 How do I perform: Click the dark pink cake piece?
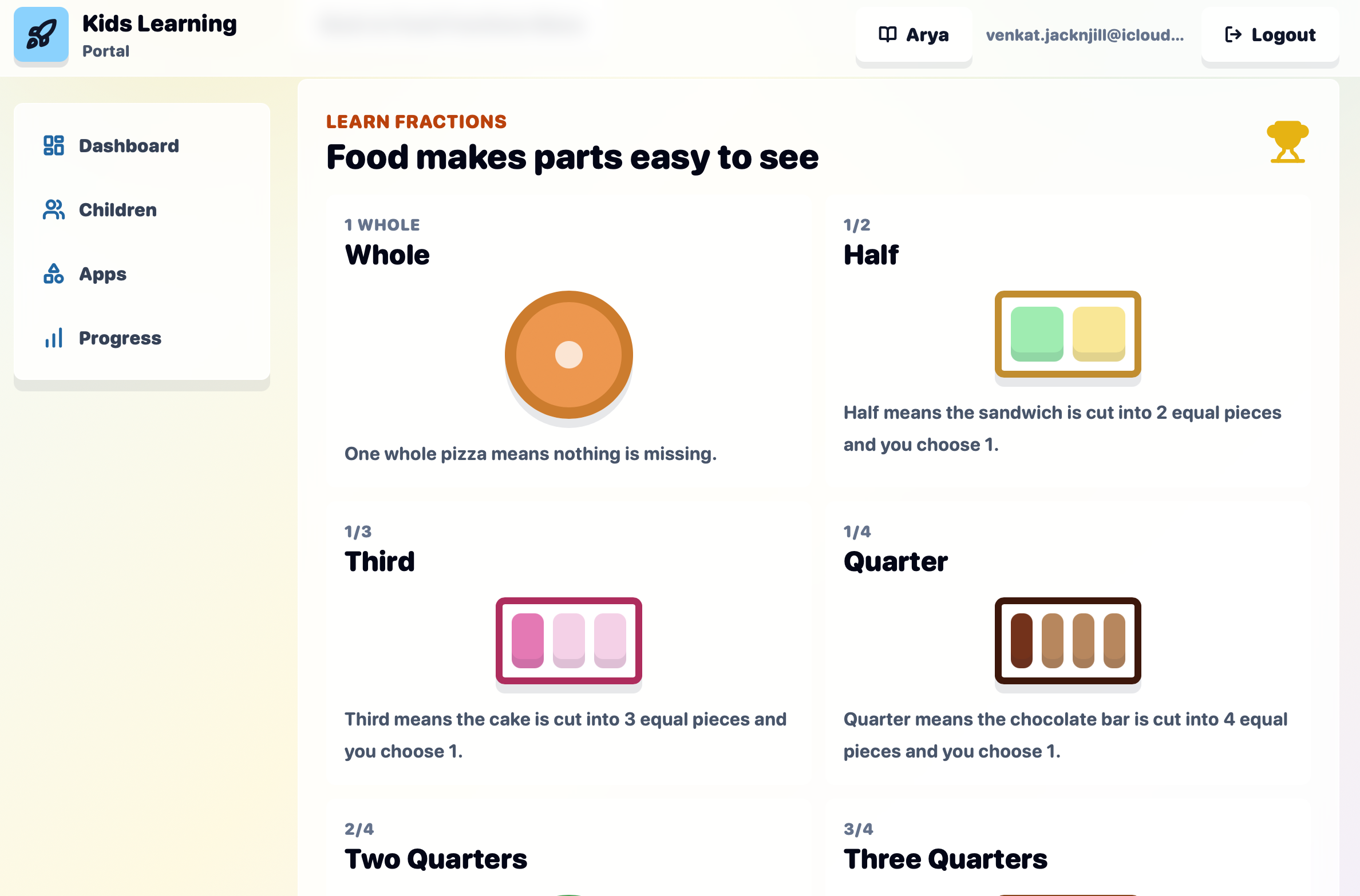[x=527, y=640]
